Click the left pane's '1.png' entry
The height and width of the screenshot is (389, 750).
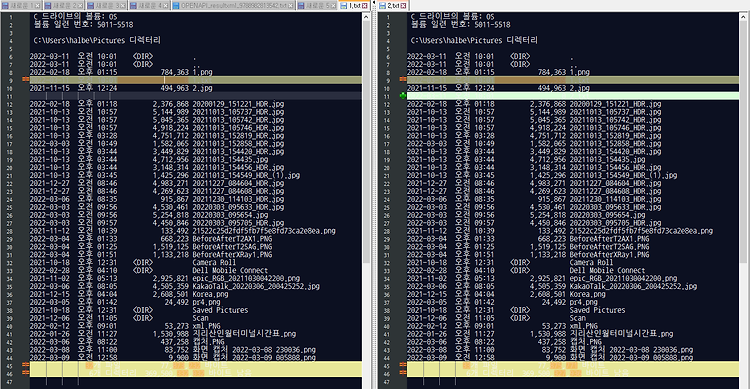[x=203, y=72]
